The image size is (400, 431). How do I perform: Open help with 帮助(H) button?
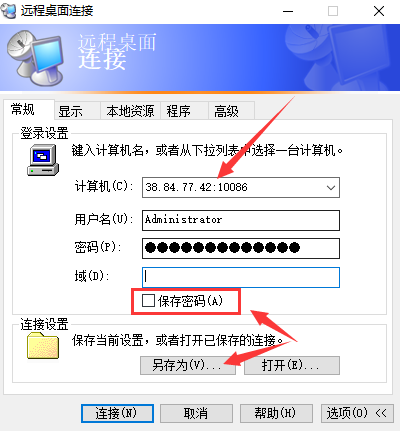pos(276,414)
